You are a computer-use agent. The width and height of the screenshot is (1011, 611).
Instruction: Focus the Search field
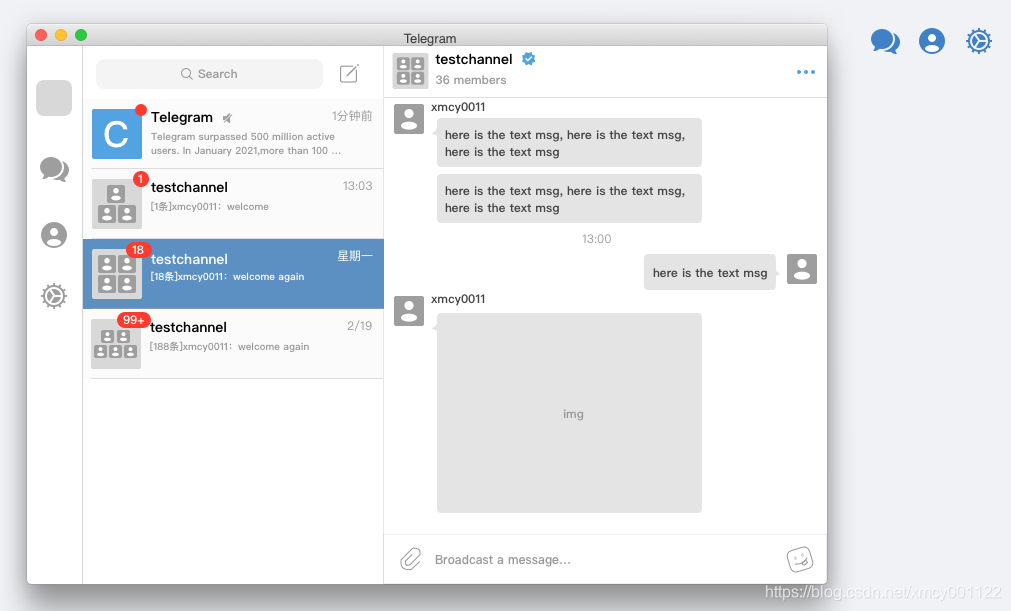[x=210, y=74]
